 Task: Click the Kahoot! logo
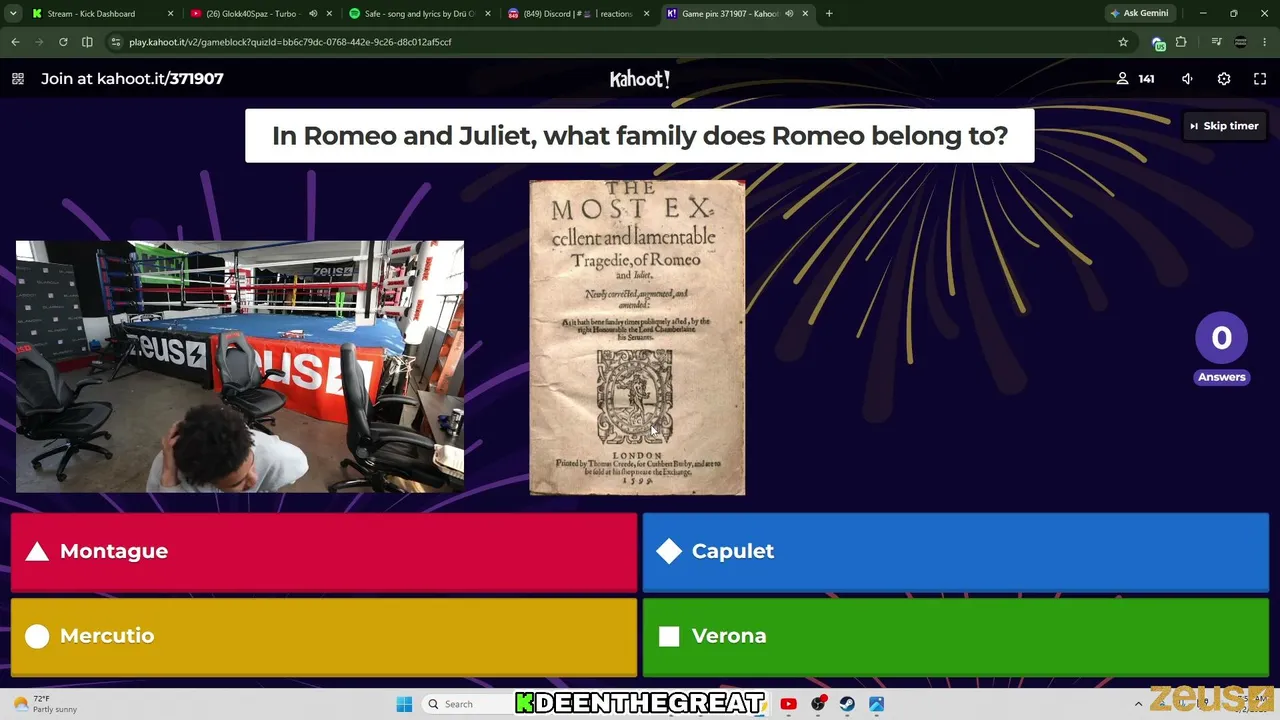tap(640, 79)
